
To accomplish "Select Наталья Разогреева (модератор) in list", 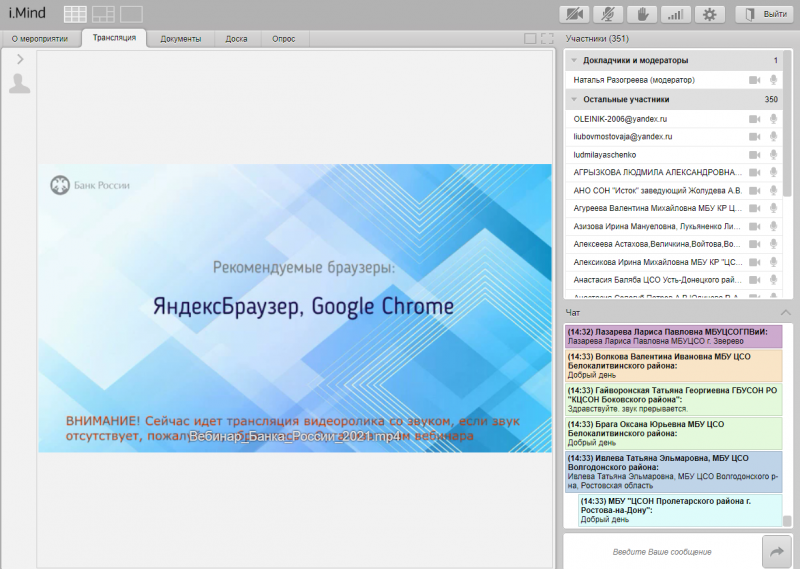I will [x=673, y=80].
